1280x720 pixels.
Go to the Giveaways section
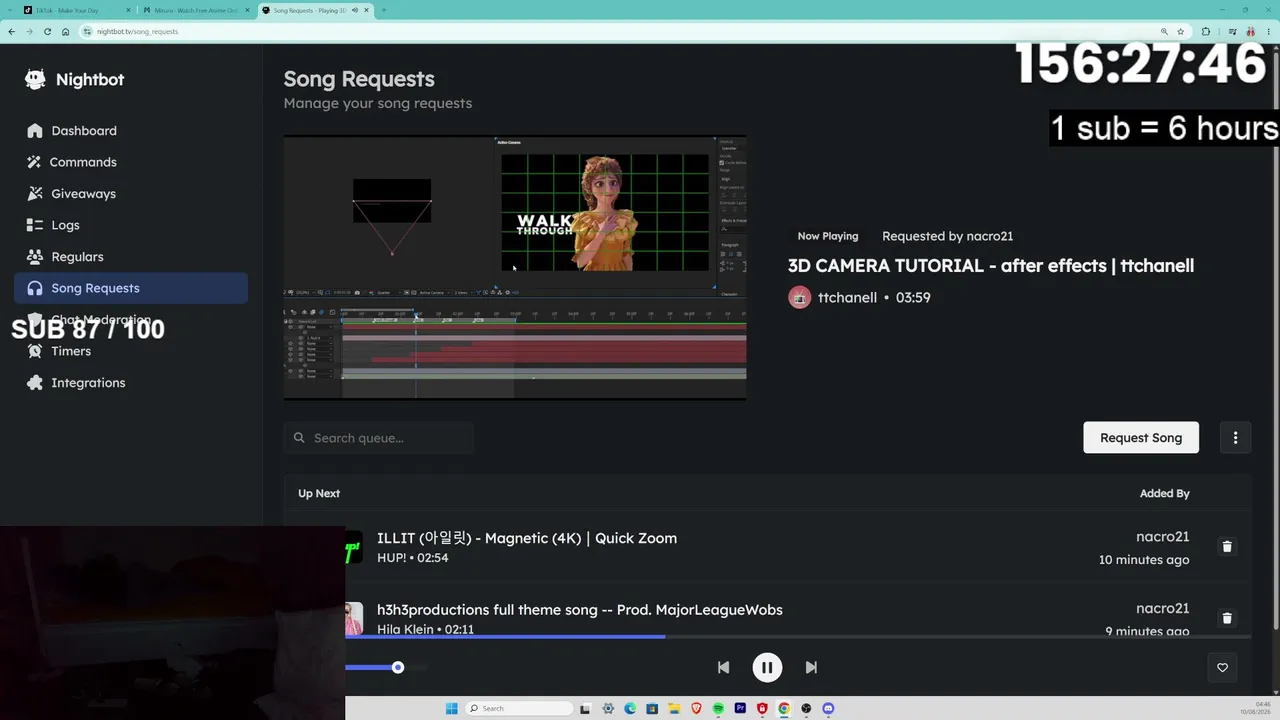pyautogui.click(x=131, y=194)
